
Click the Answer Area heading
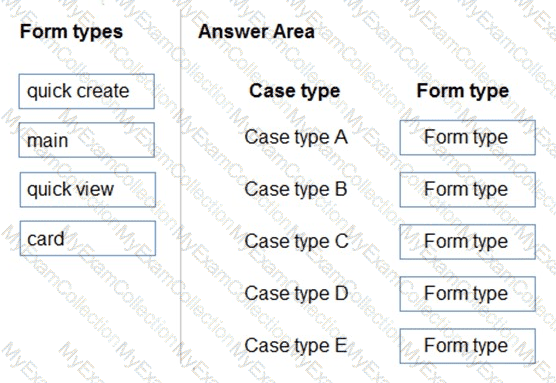[x=256, y=31]
